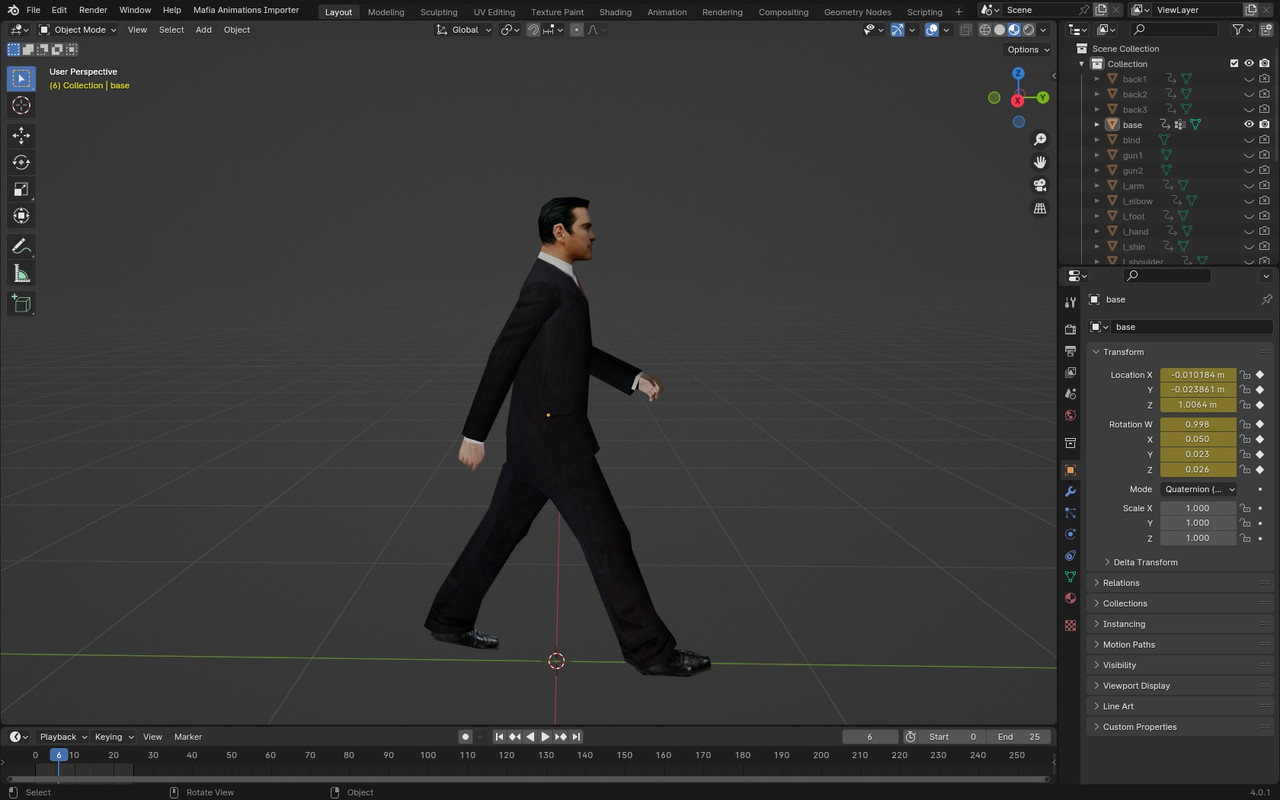Expand the Motion Paths panel
Screen dimensions: 1280x800
1128,645
